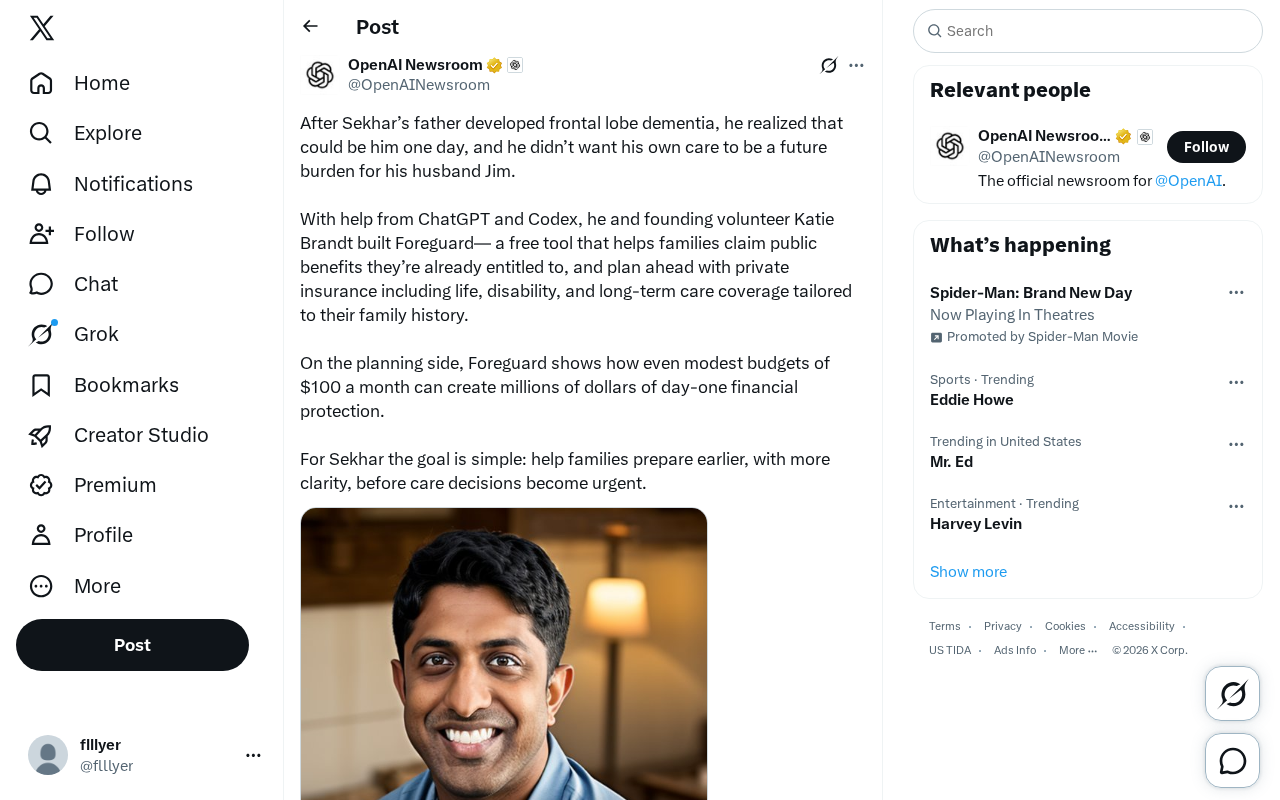The image size is (1280, 800).
Task: Open post more options menu
Action: click(856, 65)
